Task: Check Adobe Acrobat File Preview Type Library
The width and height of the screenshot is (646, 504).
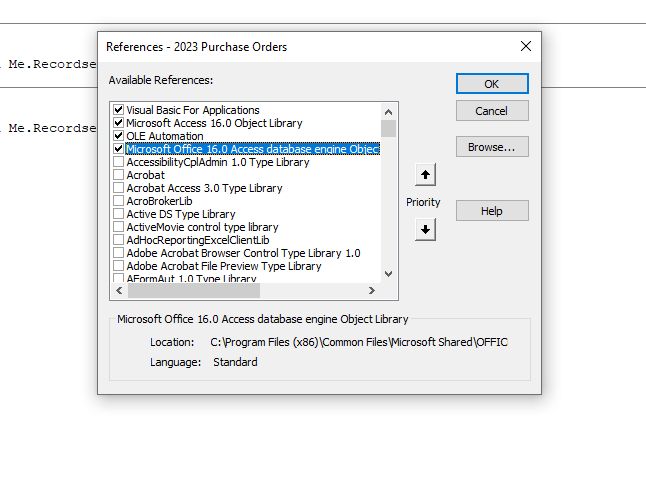Action: [x=119, y=266]
